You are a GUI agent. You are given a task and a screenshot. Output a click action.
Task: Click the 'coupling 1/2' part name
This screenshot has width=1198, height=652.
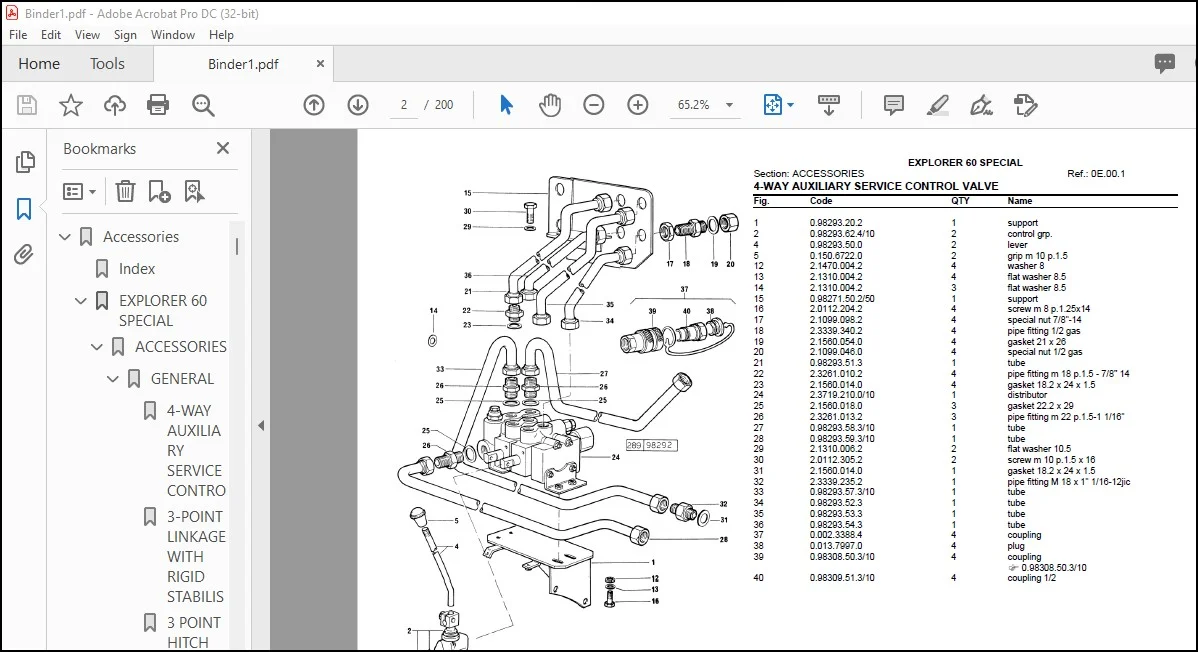tap(1031, 578)
